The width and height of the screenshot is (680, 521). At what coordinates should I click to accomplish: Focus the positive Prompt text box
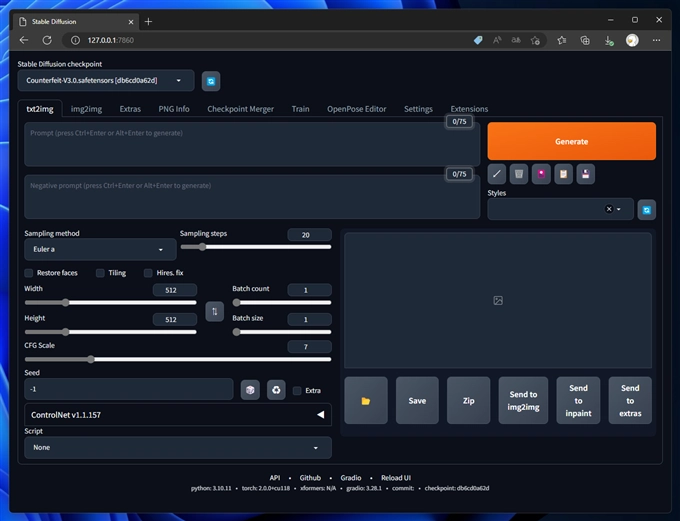click(252, 144)
